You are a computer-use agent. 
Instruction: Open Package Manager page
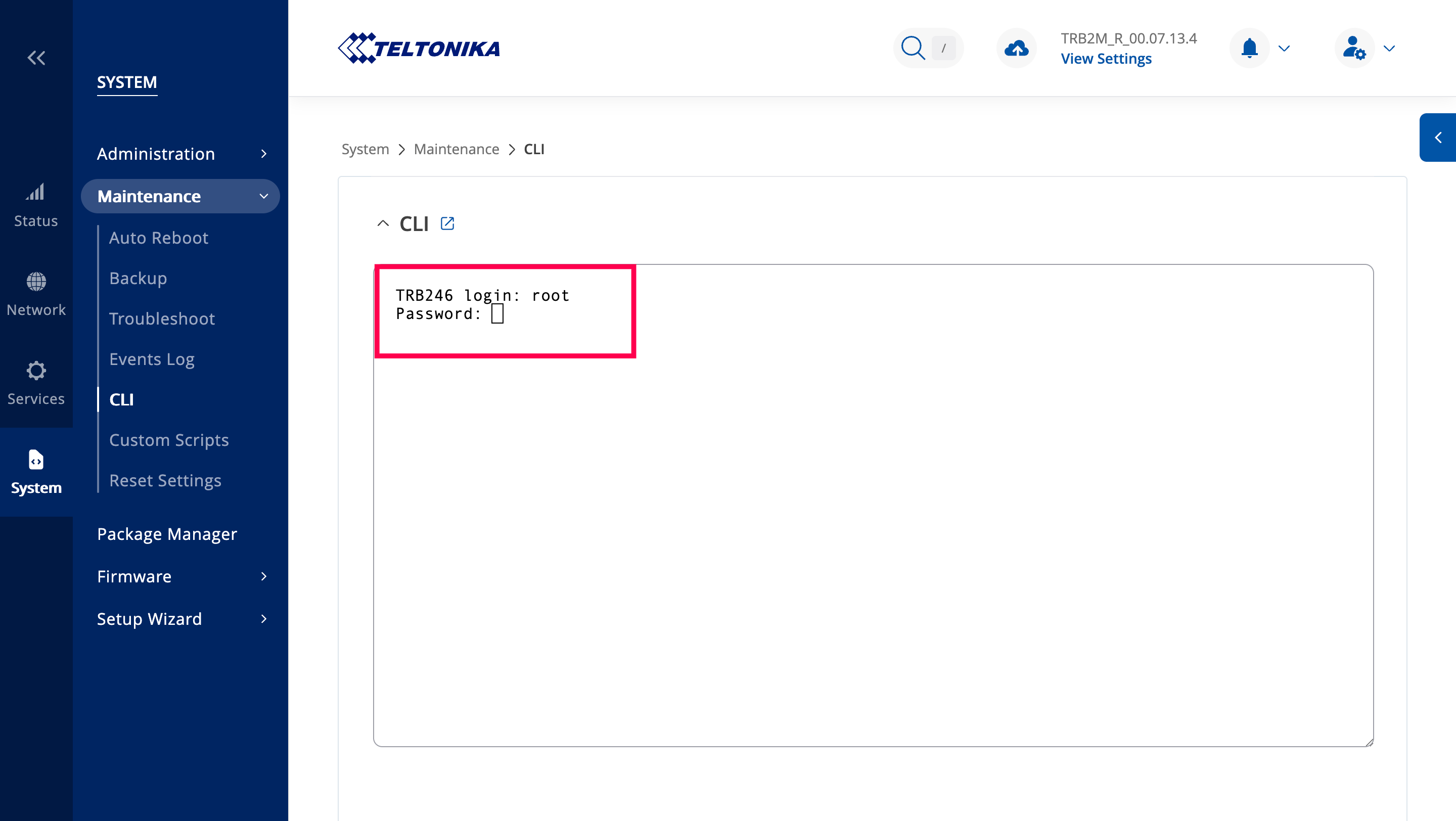coord(167,534)
